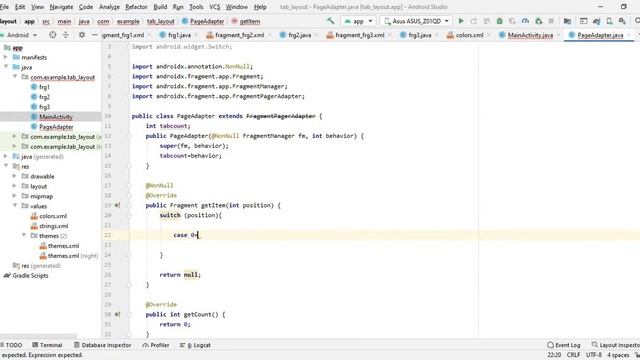Click fold marker beside the switch line
The width and height of the screenshot is (640, 360).
pyautogui.click(x=129, y=215)
